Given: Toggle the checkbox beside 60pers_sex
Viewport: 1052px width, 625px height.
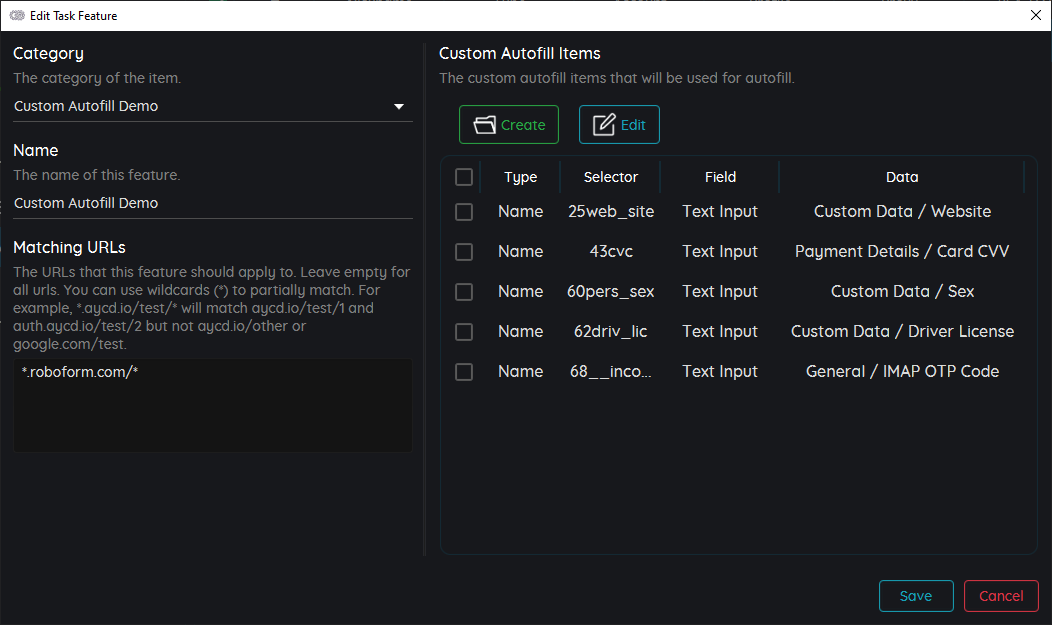Looking at the screenshot, I should pos(463,291).
